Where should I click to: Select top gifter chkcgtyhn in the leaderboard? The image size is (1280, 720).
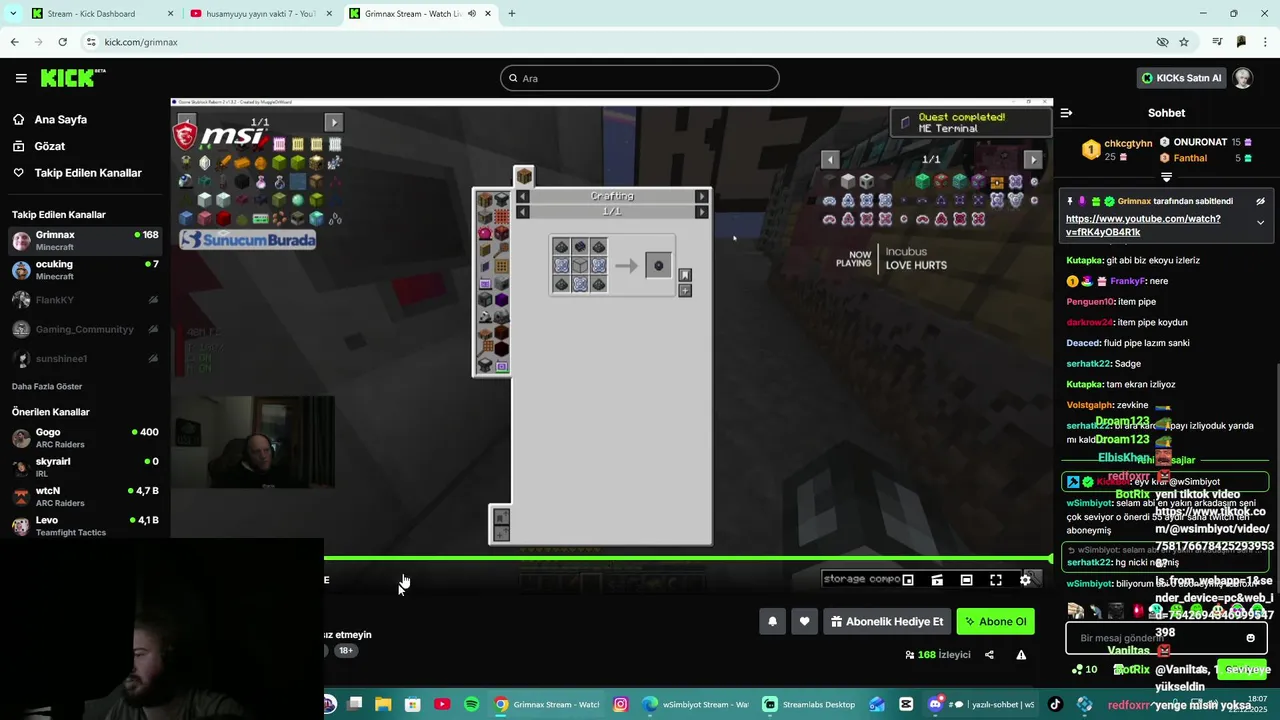[1118, 149]
